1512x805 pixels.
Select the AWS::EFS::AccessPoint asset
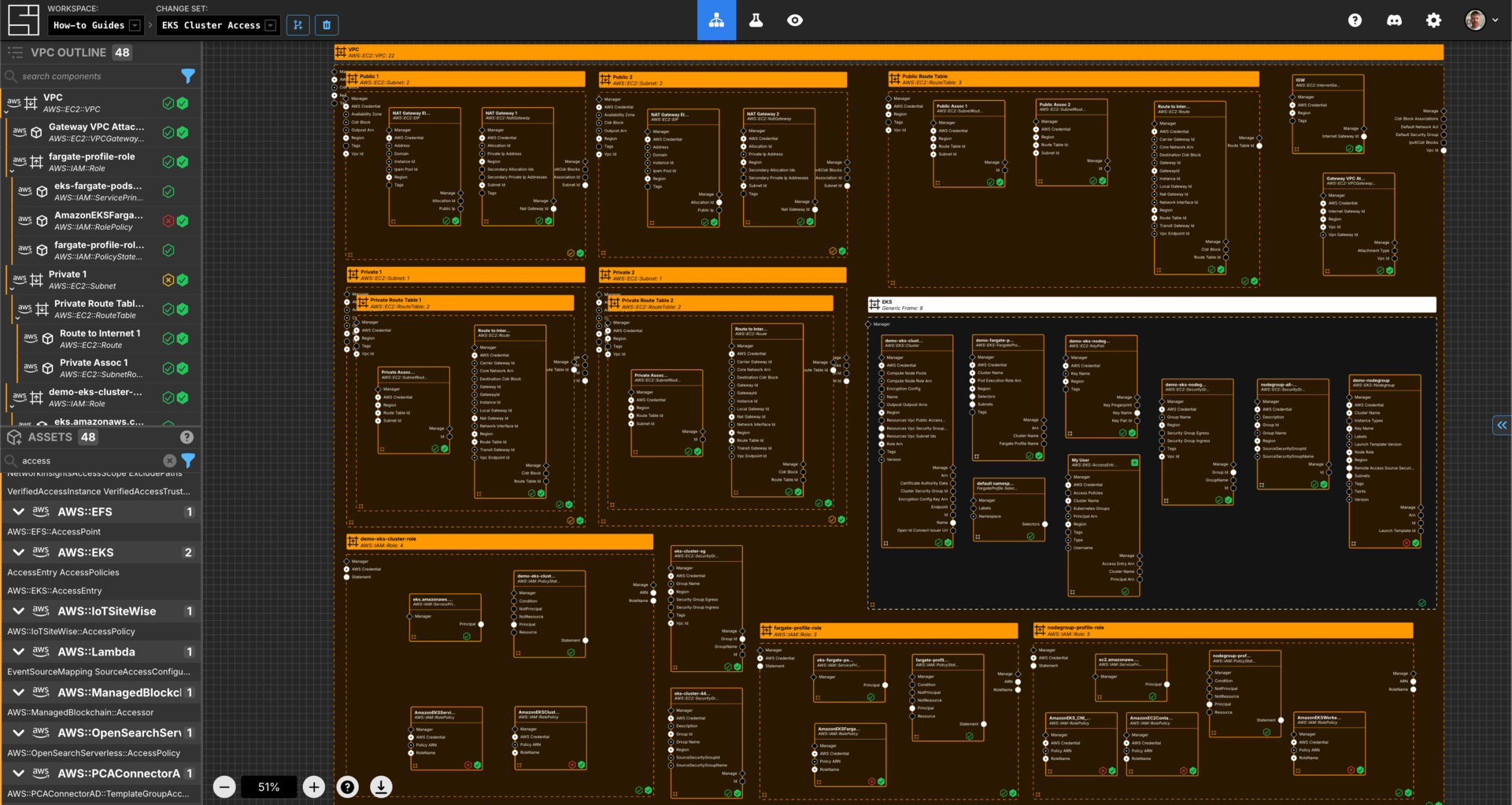(101, 532)
